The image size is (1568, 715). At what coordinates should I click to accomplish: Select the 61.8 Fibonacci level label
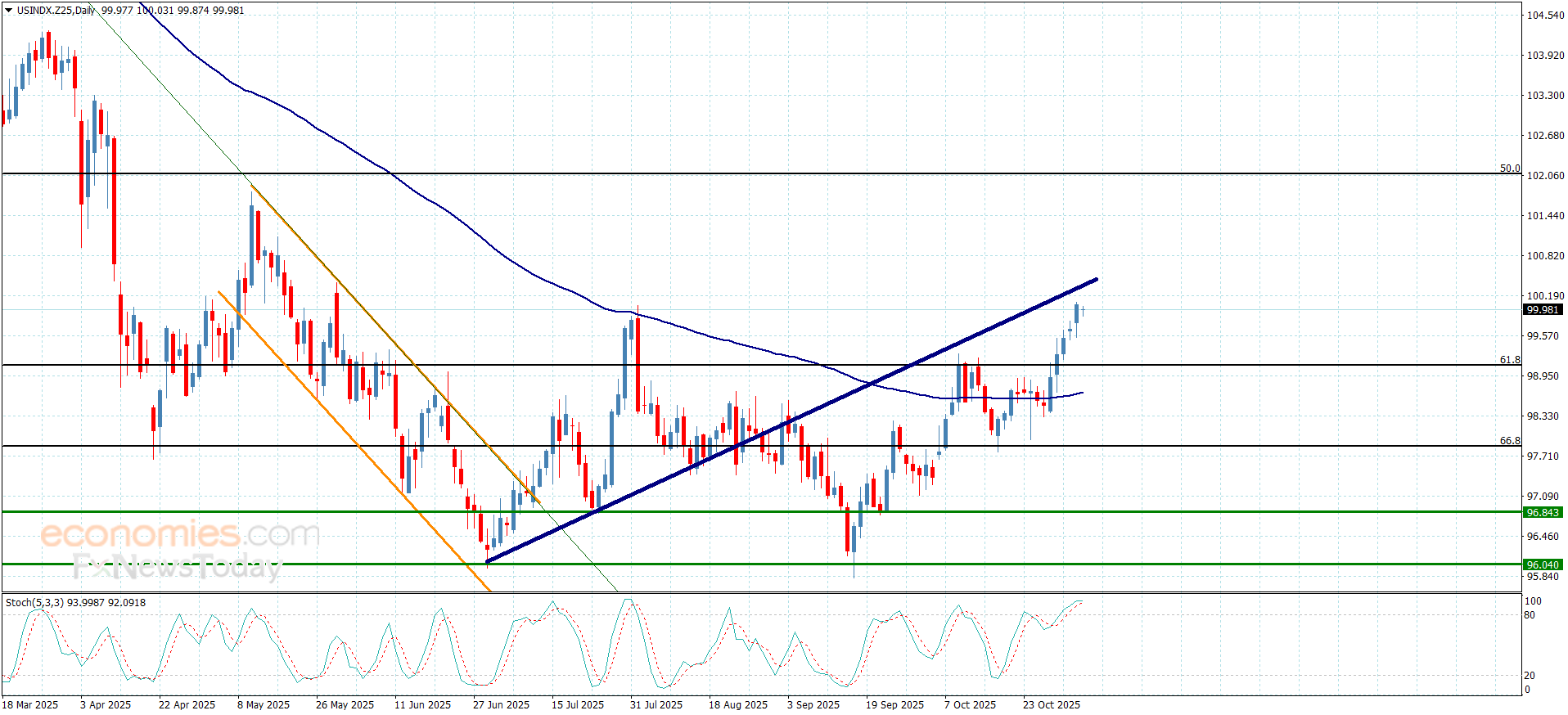[1509, 360]
